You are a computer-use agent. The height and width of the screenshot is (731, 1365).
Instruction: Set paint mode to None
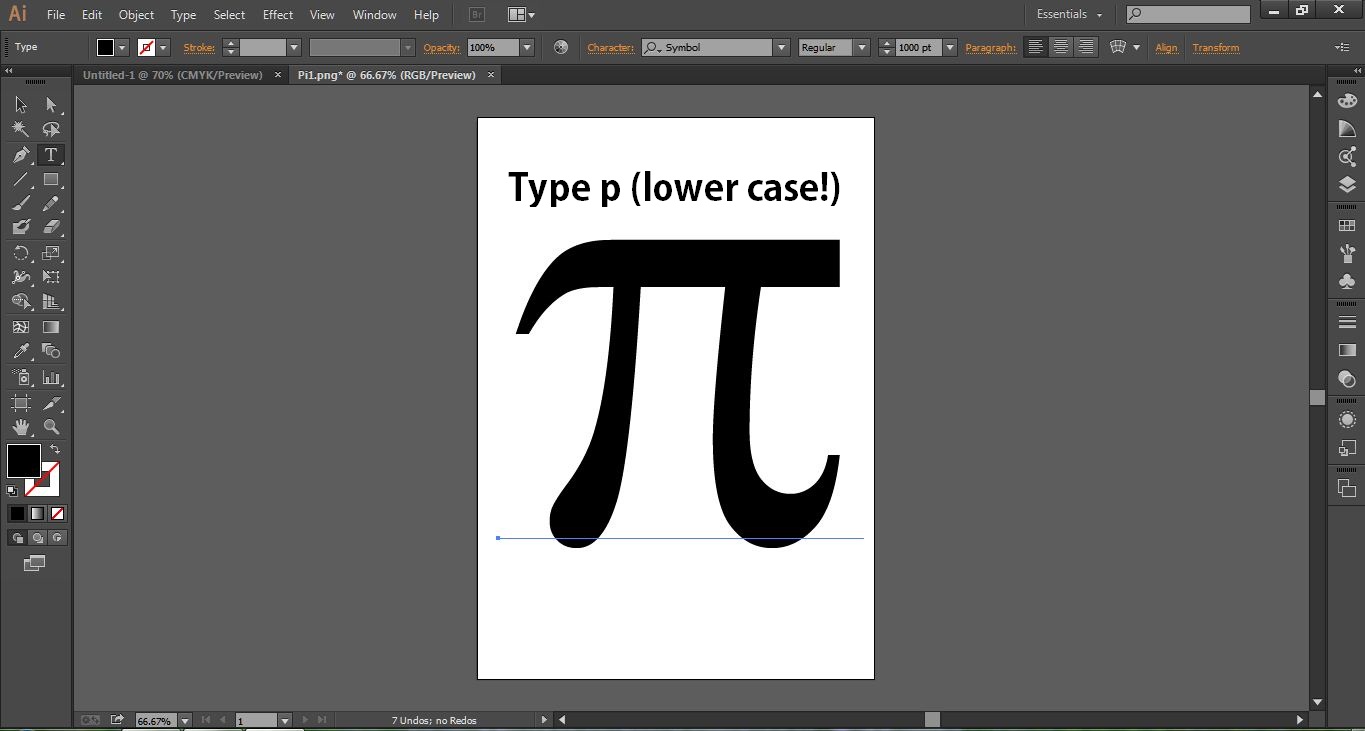pos(57,513)
